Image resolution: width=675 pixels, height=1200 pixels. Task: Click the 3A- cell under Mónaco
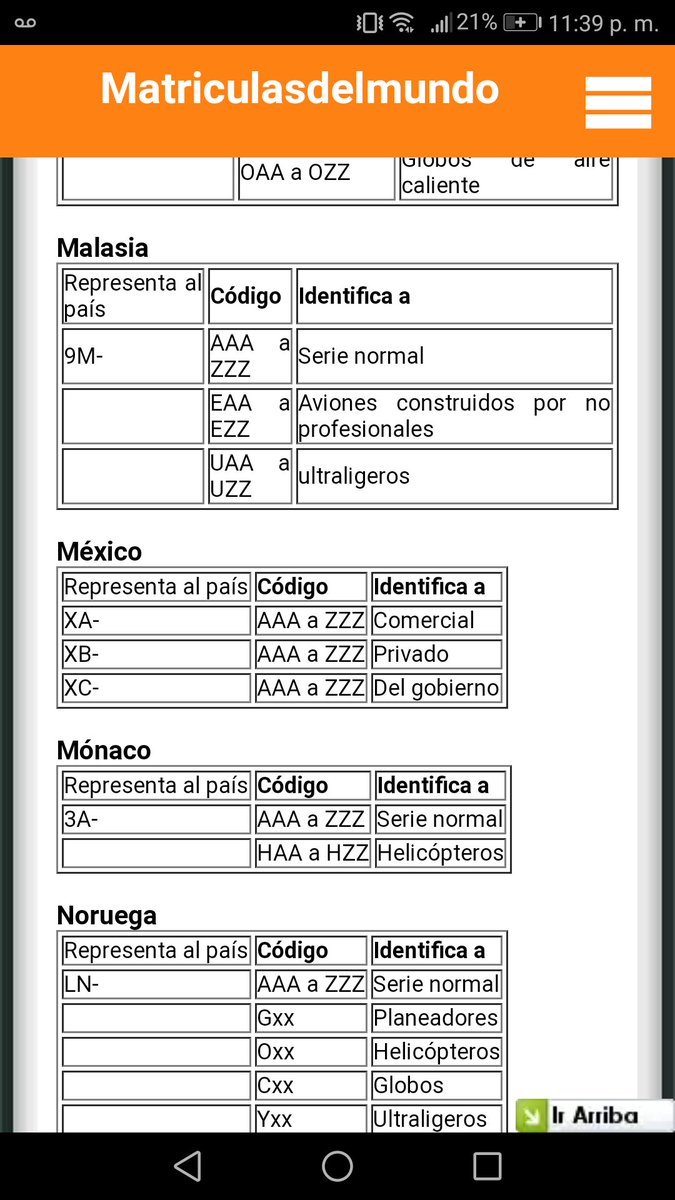click(156, 819)
